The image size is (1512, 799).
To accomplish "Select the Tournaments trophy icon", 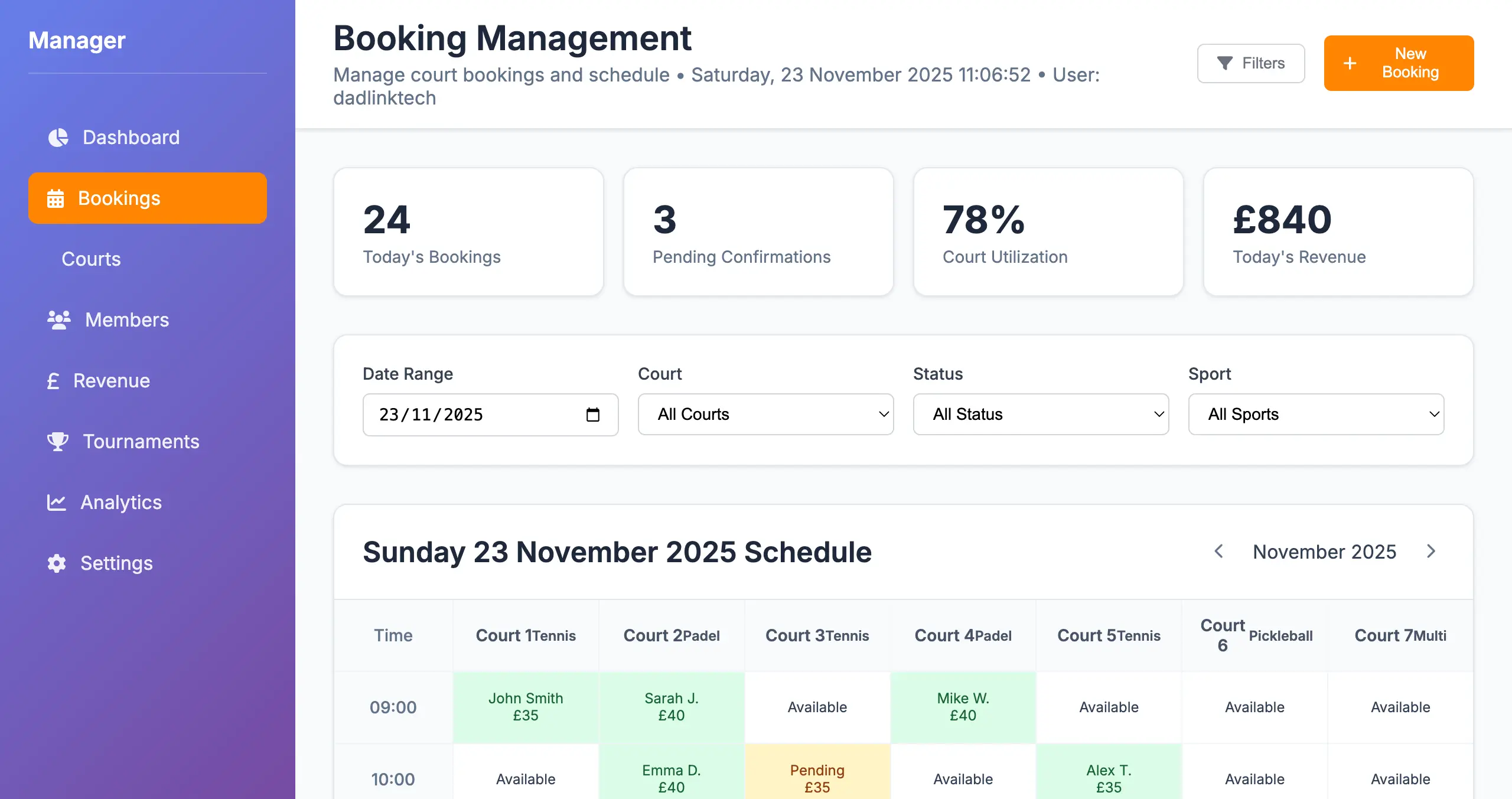I will coord(57,441).
